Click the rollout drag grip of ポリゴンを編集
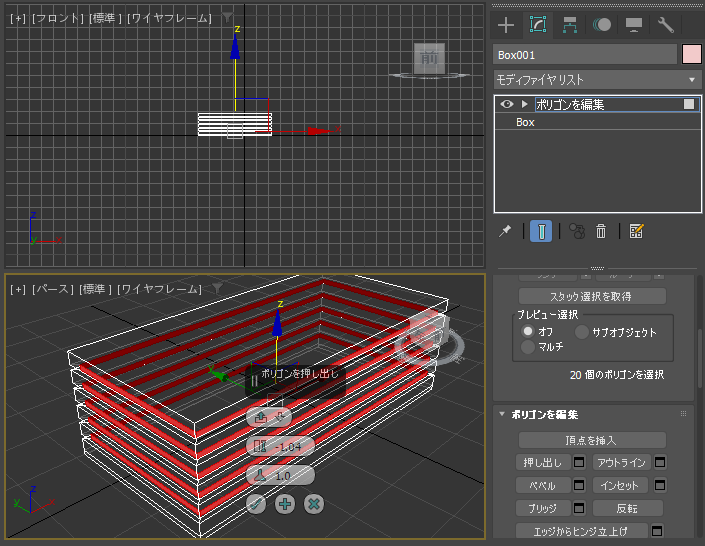 coord(683,414)
